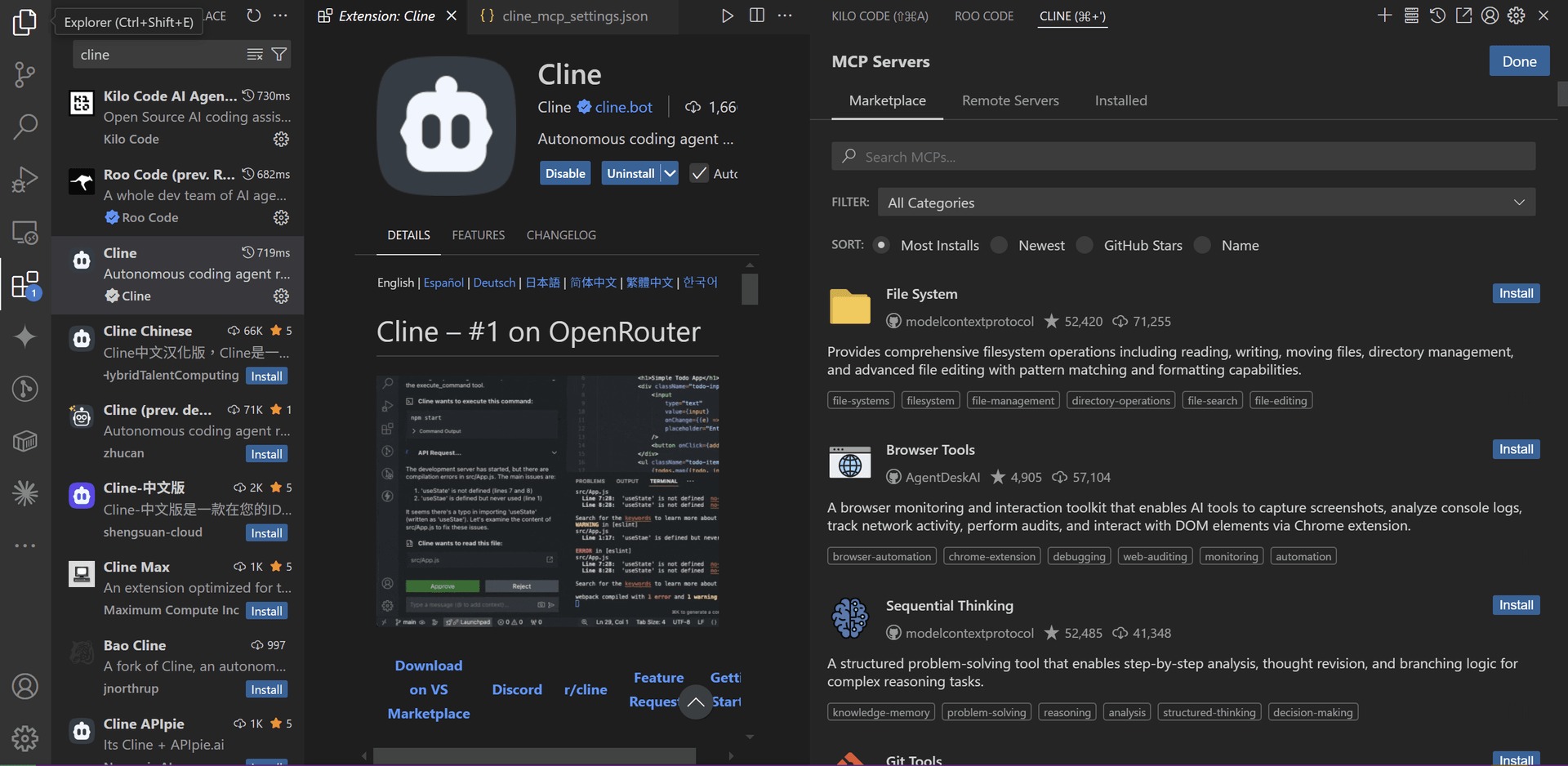Open Cline task history

click(1437, 16)
